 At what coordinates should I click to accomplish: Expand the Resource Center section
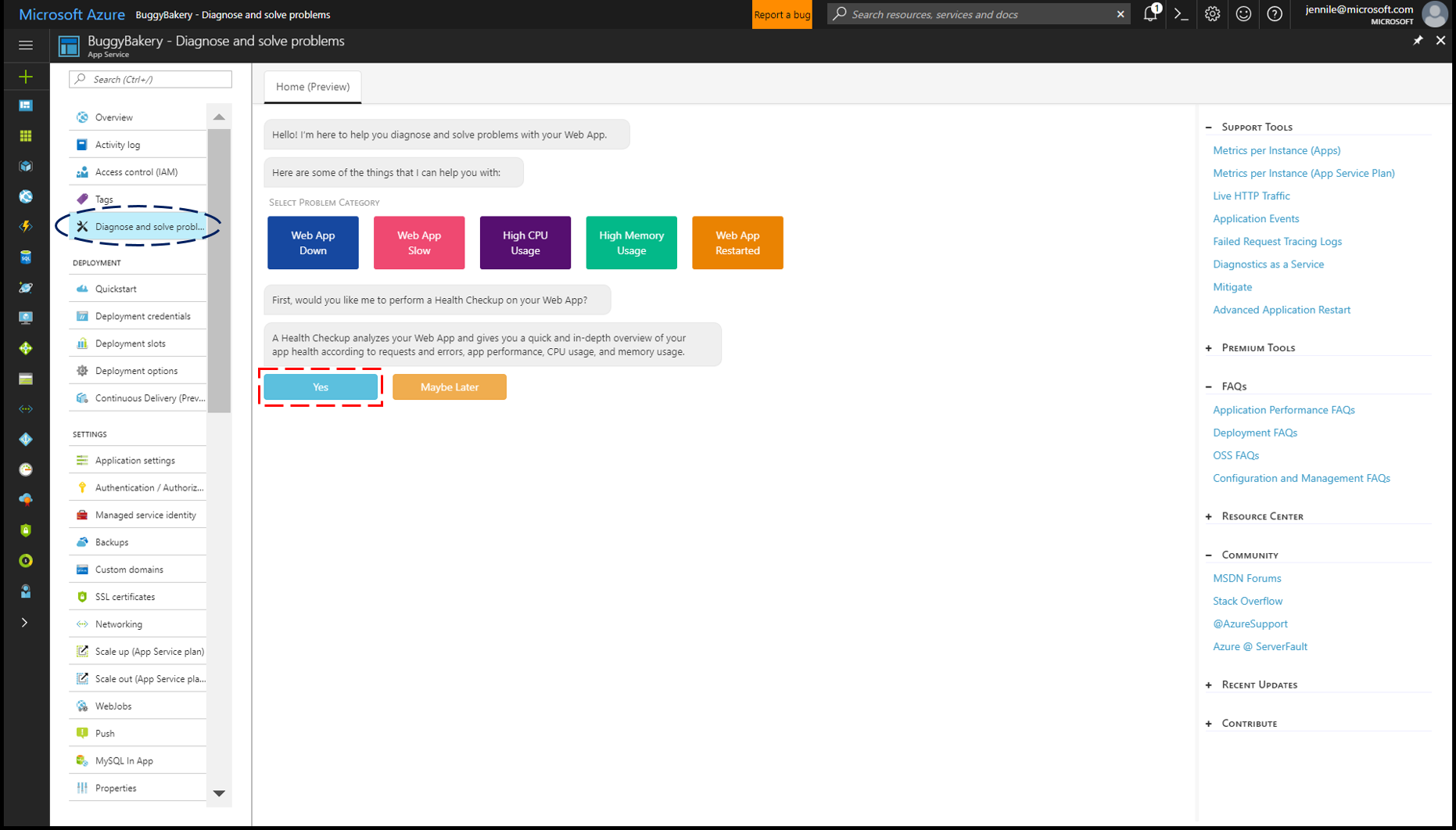click(x=1209, y=516)
